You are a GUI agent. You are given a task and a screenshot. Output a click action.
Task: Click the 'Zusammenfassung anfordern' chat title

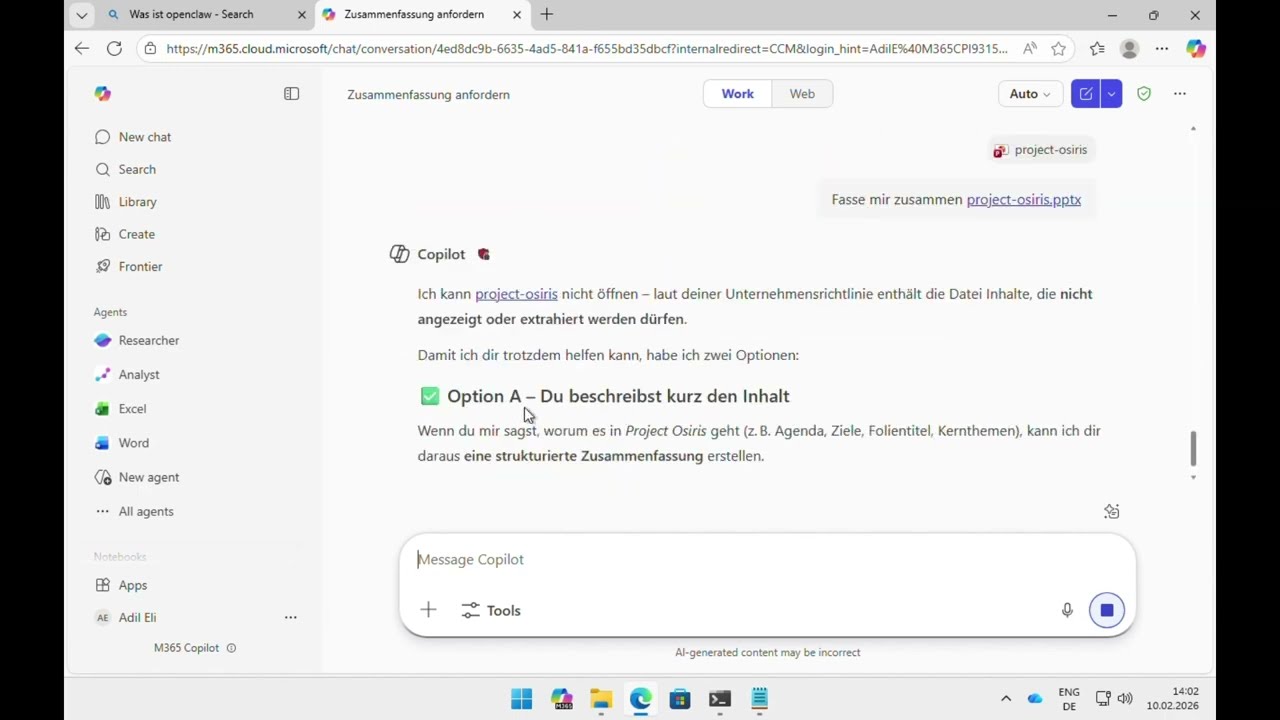(x=428, y=95)
